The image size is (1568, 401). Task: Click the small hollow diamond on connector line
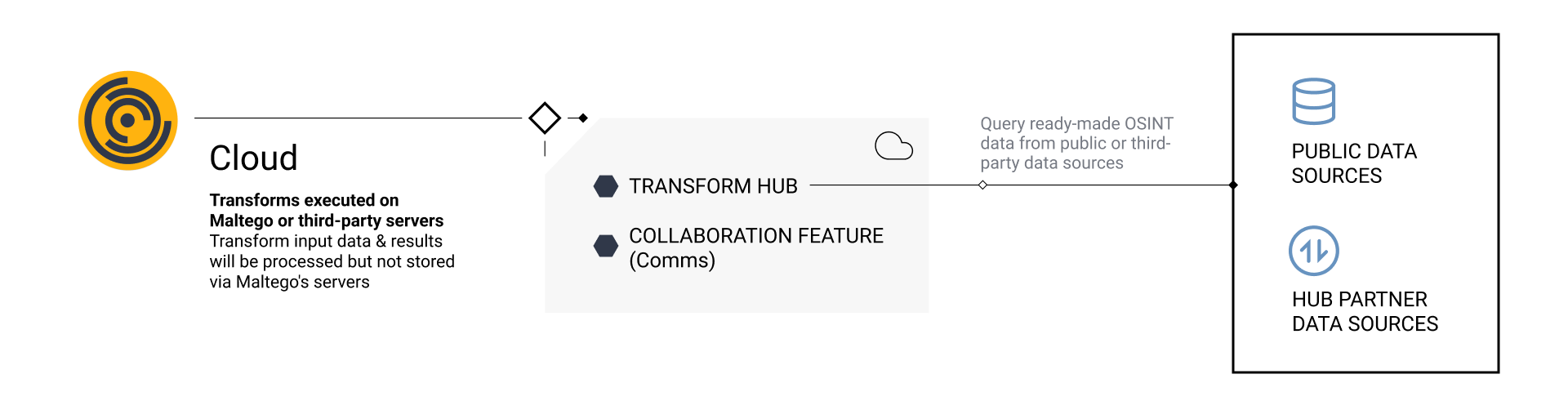[x=982, y=185]
